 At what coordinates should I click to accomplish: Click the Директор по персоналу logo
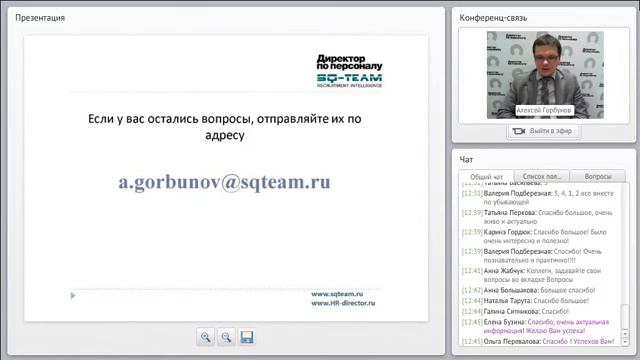349,62
